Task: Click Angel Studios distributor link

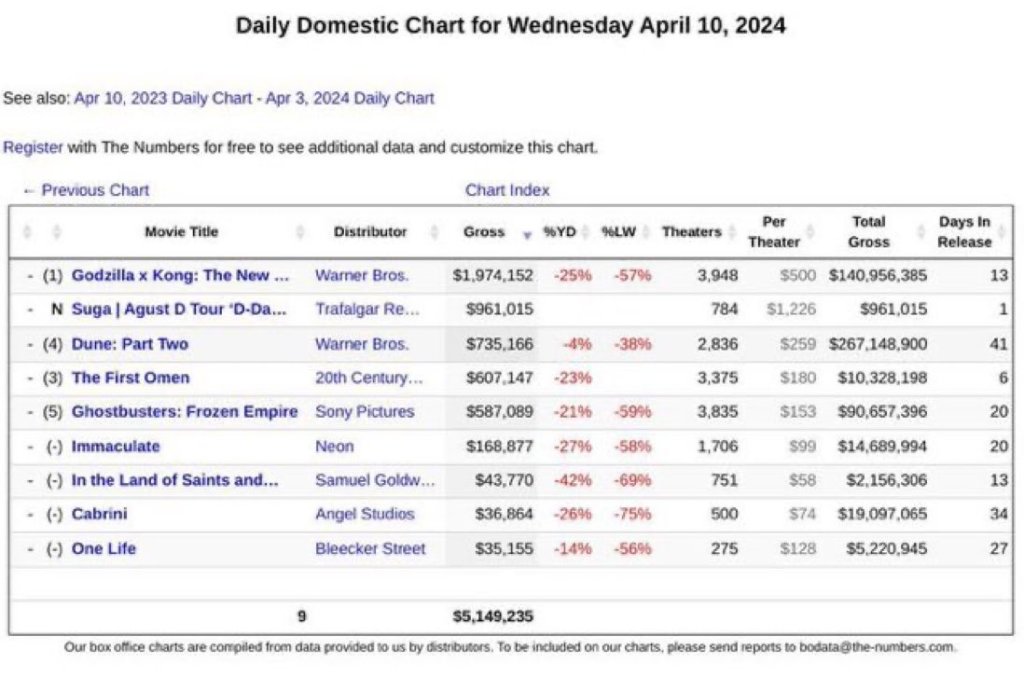Action: coord(364,514)
